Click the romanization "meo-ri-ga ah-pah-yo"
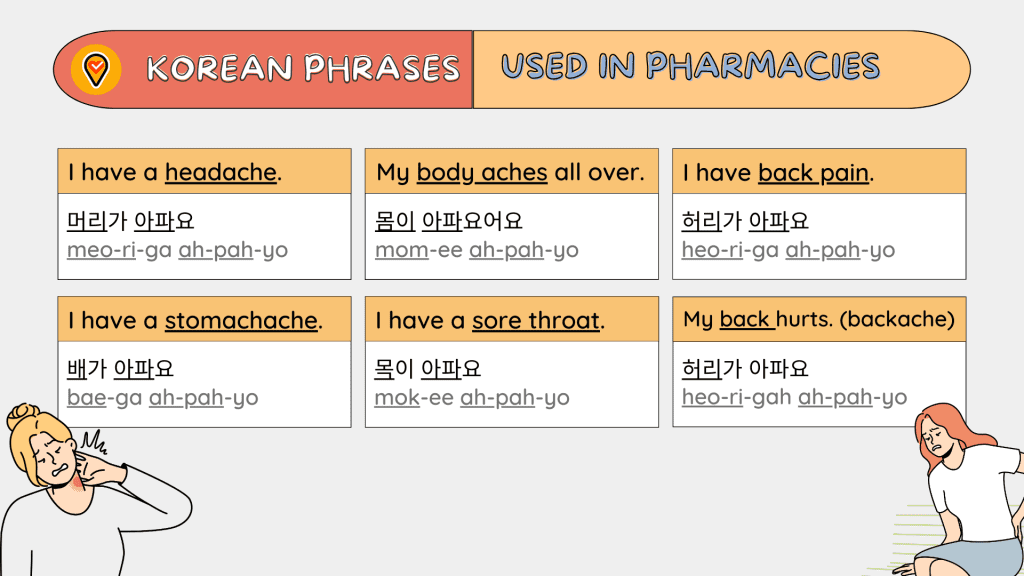The height and width of the screenshot is (576, 1024). point(177,250)
